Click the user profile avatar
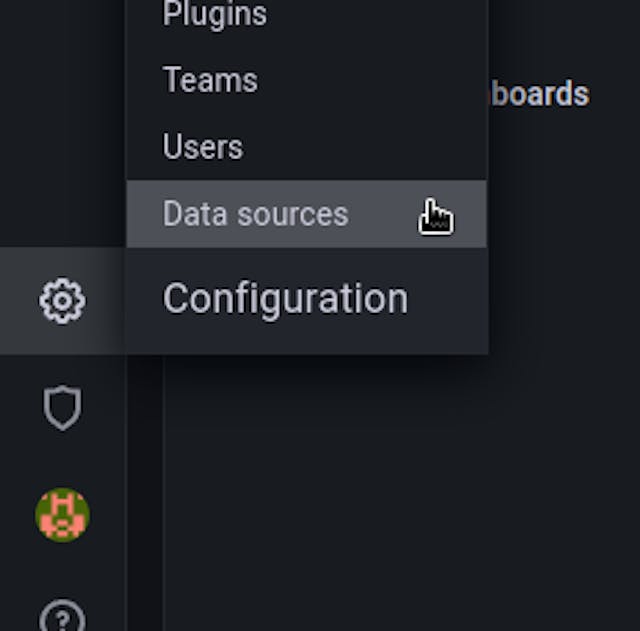 pyautogui.click(x=62, y=515)
